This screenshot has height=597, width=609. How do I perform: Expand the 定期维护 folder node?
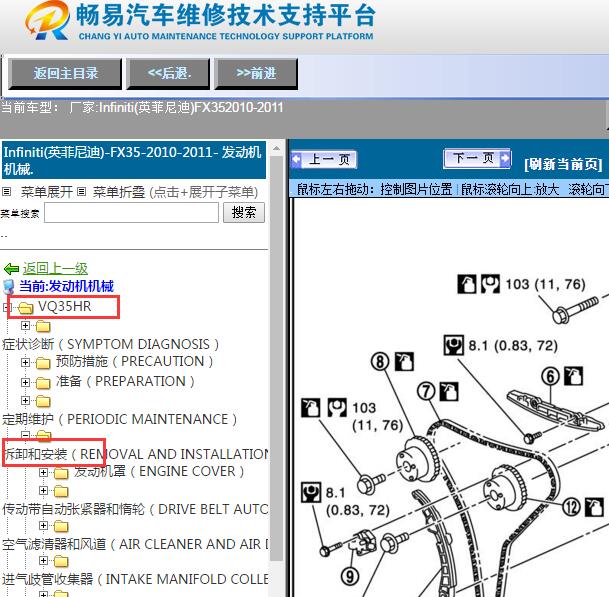(x=25, y=400)
